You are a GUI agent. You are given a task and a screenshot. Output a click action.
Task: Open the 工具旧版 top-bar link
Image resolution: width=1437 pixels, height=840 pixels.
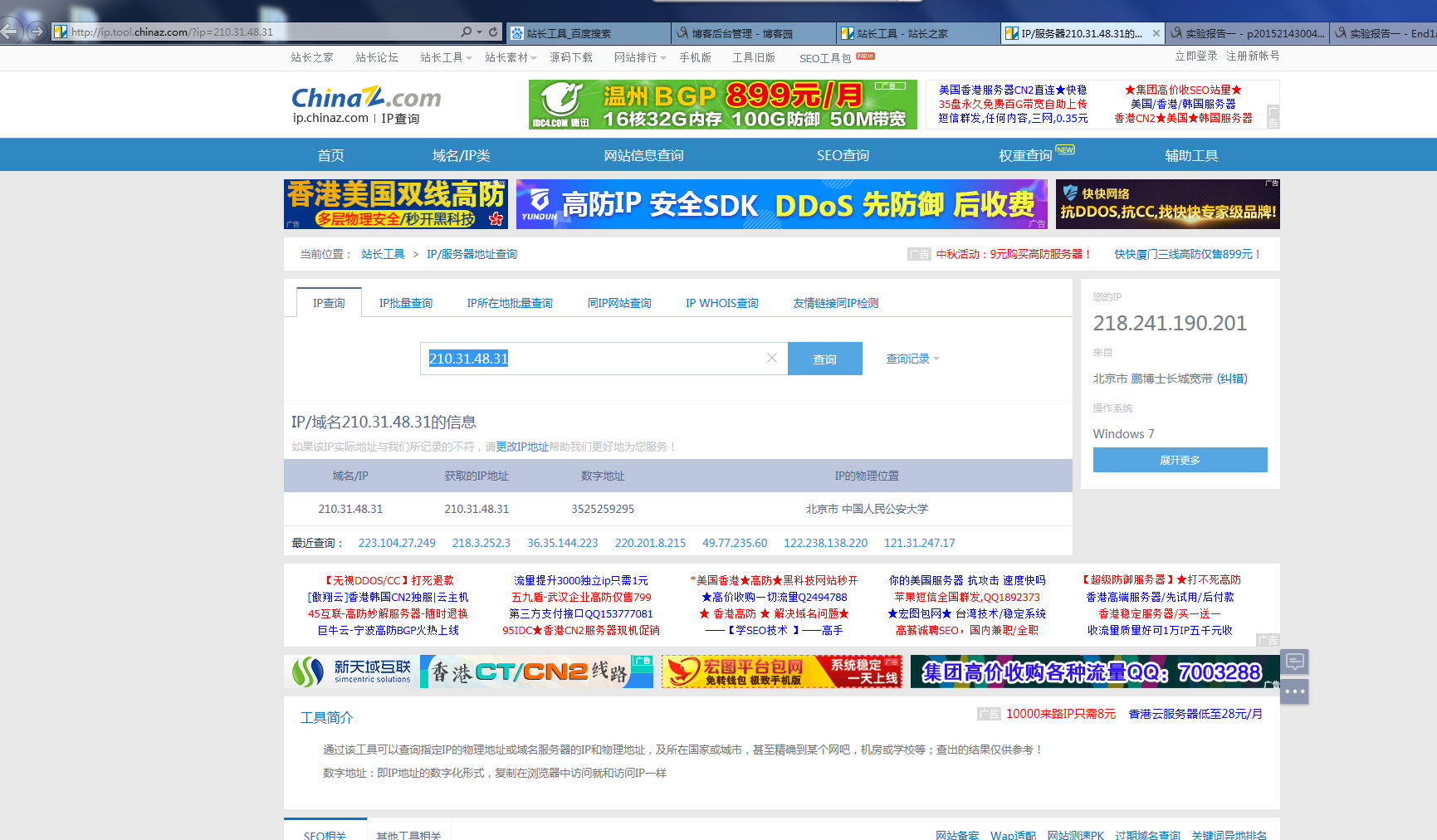click(754, 57)
